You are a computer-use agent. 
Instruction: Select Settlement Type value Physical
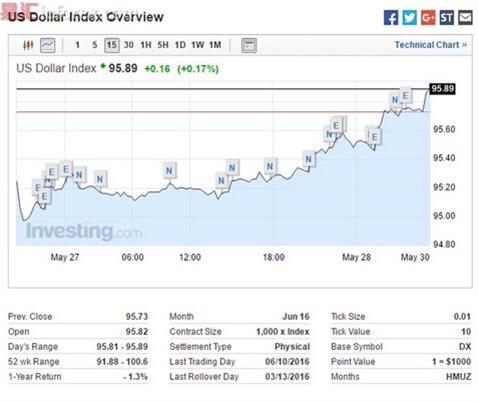click(292, 347)
